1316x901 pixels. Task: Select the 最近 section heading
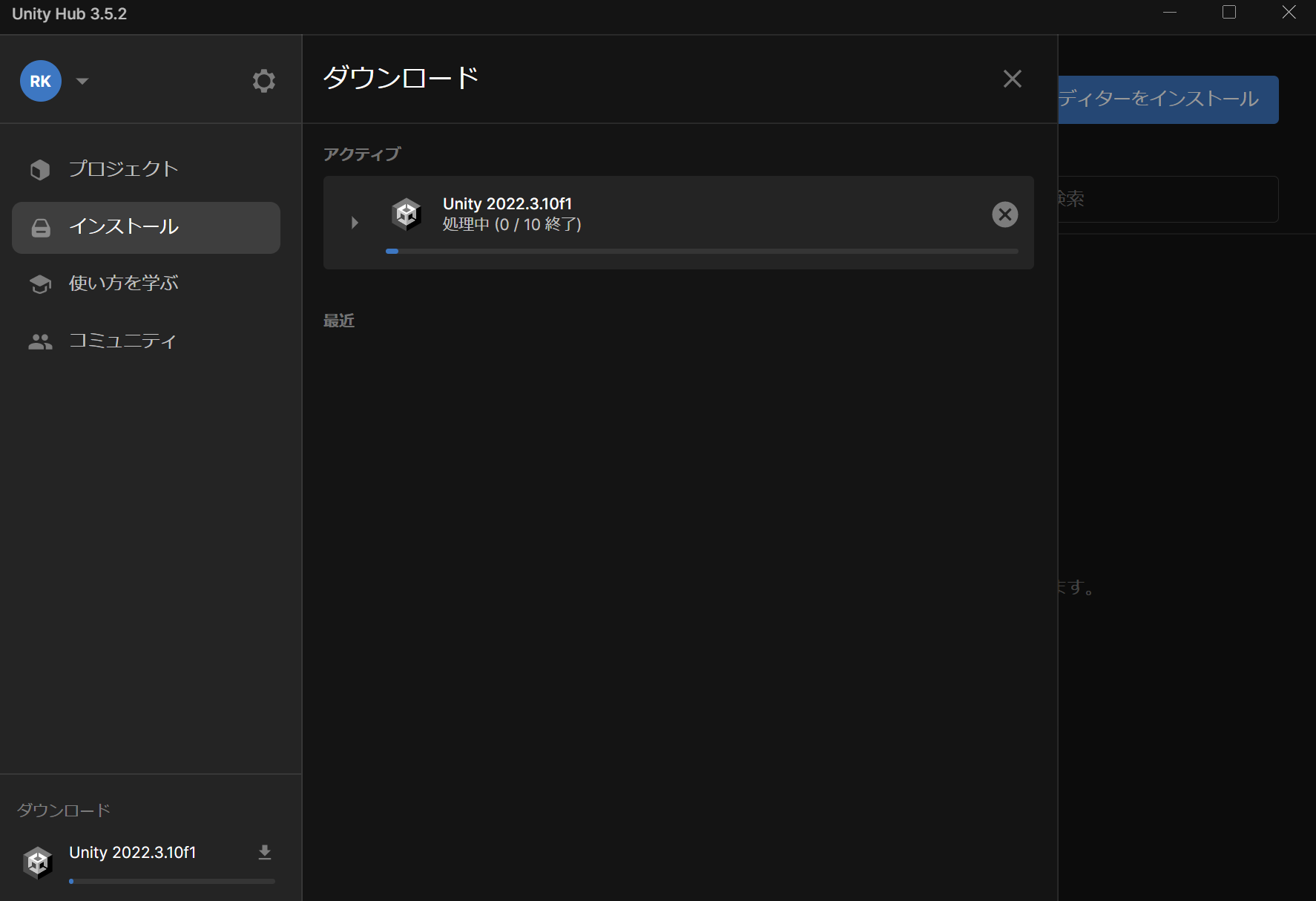click(338, 320)
